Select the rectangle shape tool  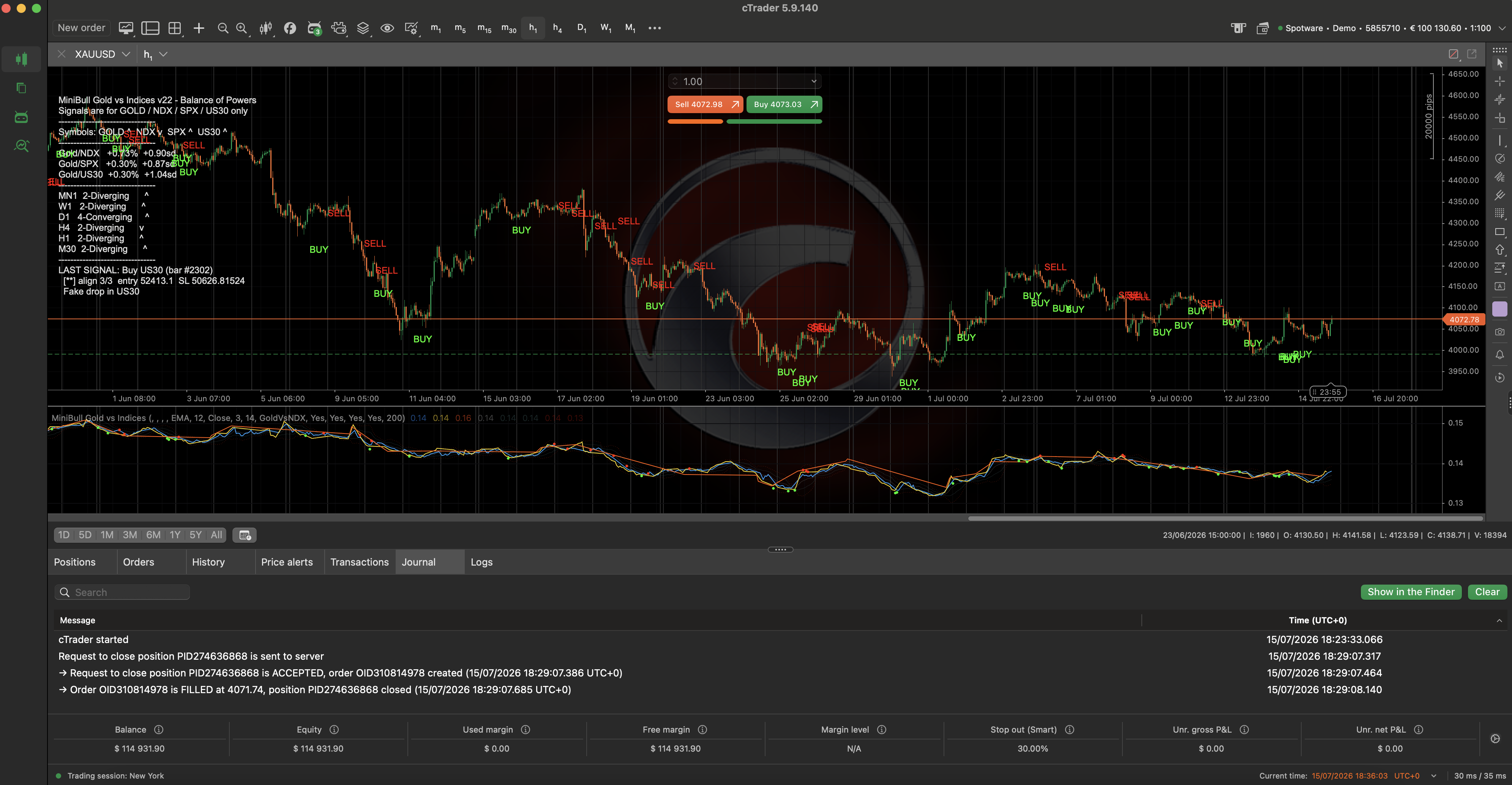[x=1500, y=232]
